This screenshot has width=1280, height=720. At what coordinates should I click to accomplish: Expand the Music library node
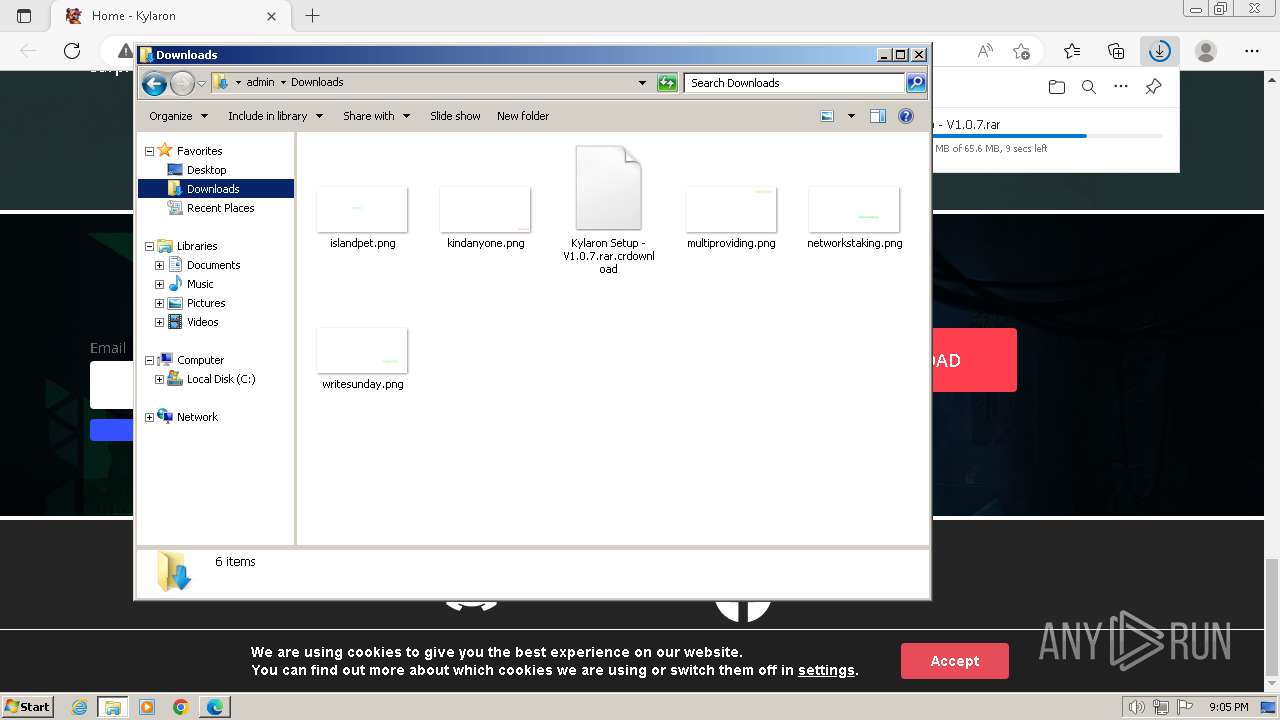pyautogui.click(x=159, y=284)
